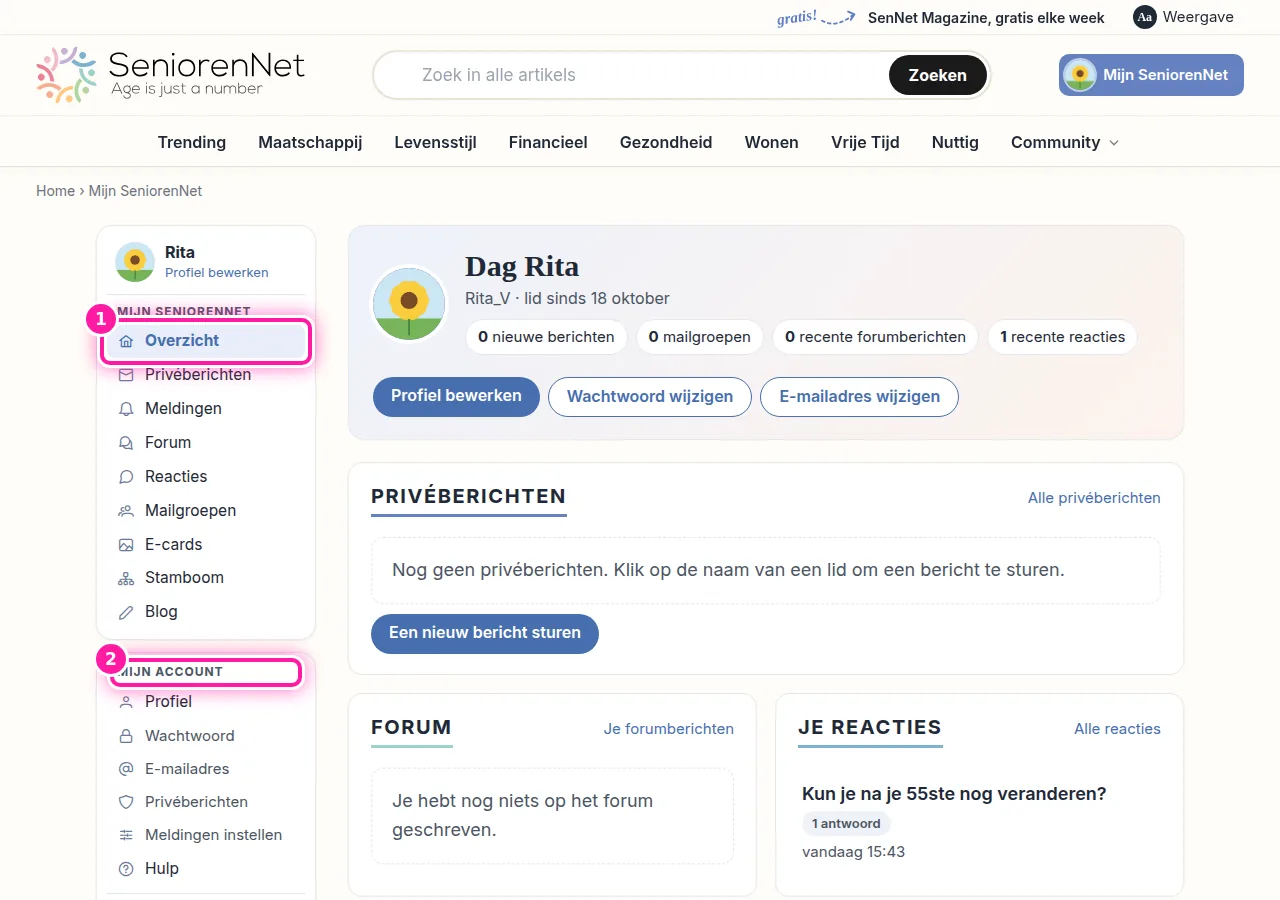
Task: Click the Overzicht home icon in sidebar
Action: (x=126, y=341)
